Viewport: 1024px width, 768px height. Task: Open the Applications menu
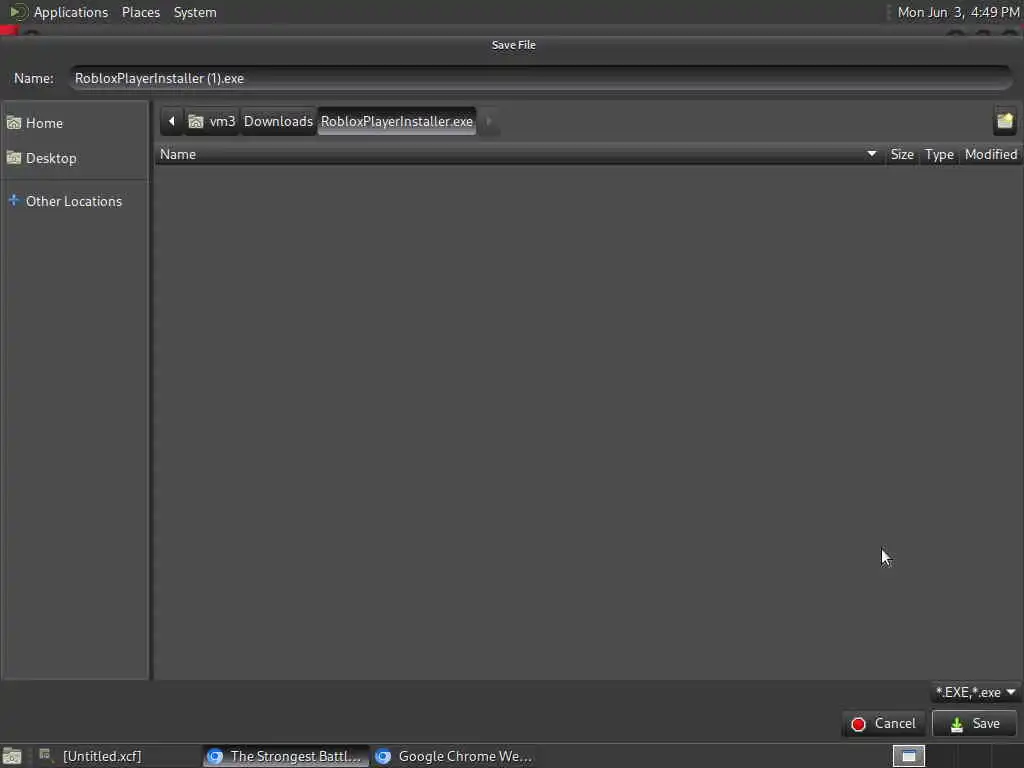coord(71,12)
